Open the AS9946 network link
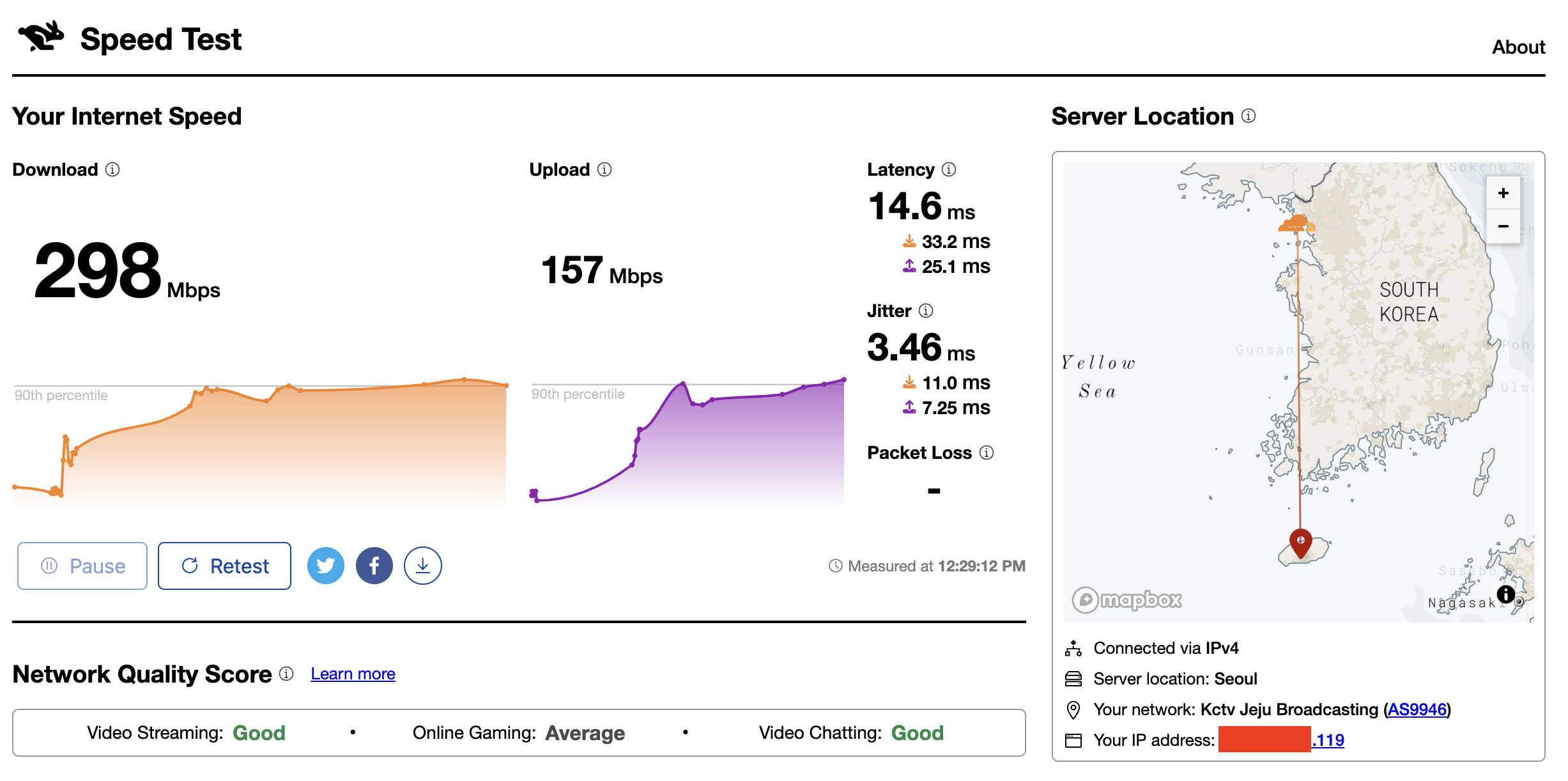1568x781 pixels. coord(1417,709)
